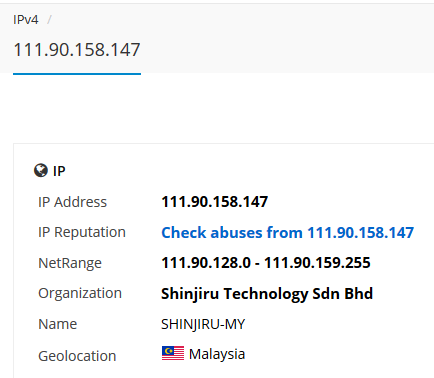Click the breadcrumb slash separator after IPv4
The height and width of the screenshot is (378, 434).
point(49,20)
